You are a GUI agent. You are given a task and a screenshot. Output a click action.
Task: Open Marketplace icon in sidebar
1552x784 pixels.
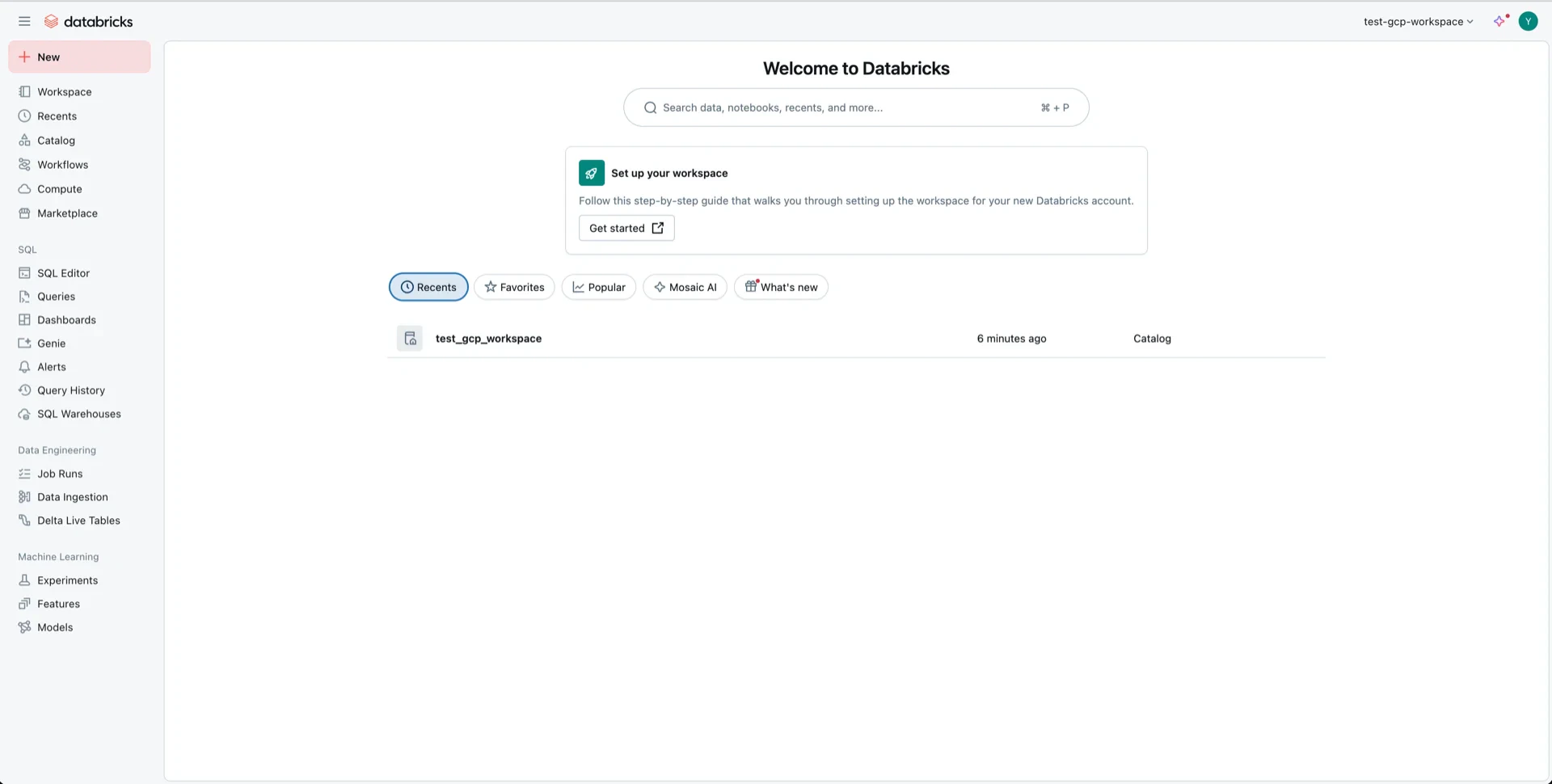pos(25,213)
